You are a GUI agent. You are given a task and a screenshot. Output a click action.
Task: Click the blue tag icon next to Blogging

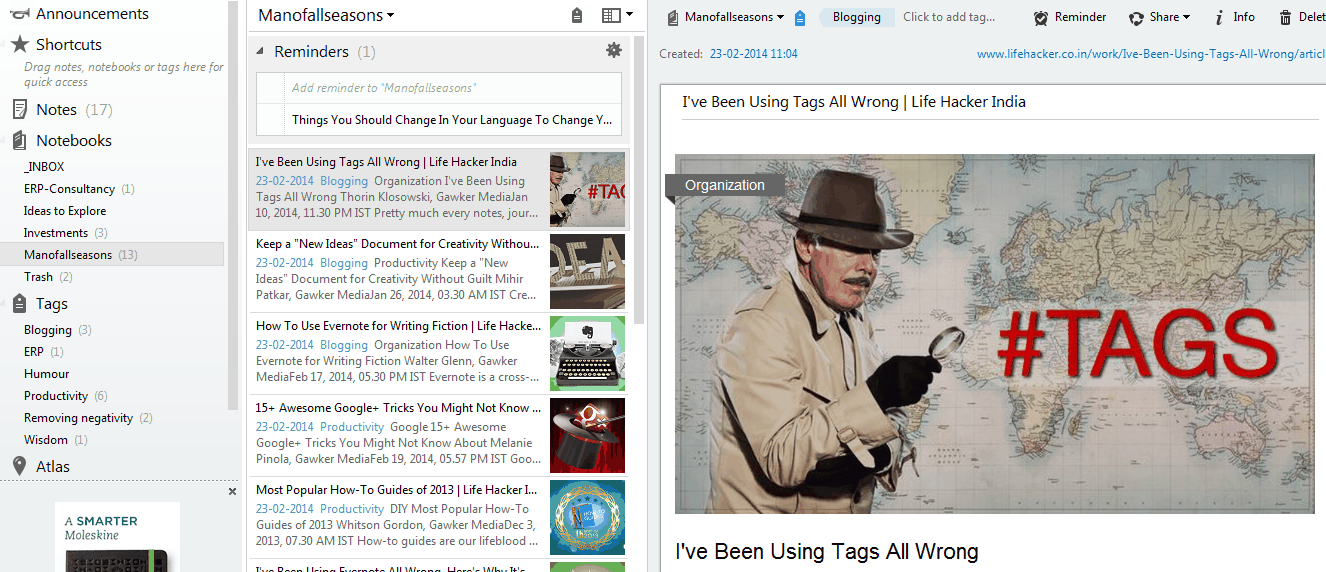799,17
